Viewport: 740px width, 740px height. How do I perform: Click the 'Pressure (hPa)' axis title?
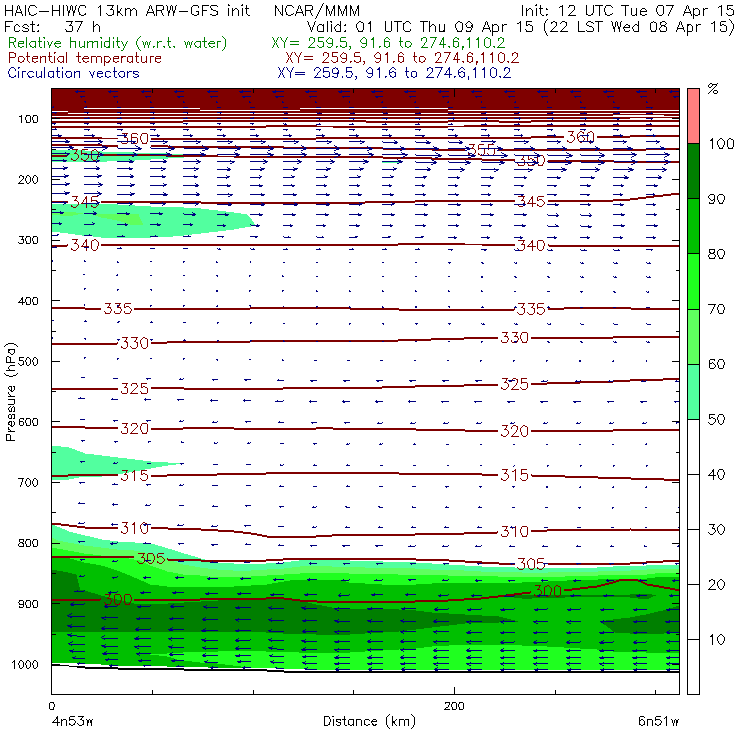[11, 392]
